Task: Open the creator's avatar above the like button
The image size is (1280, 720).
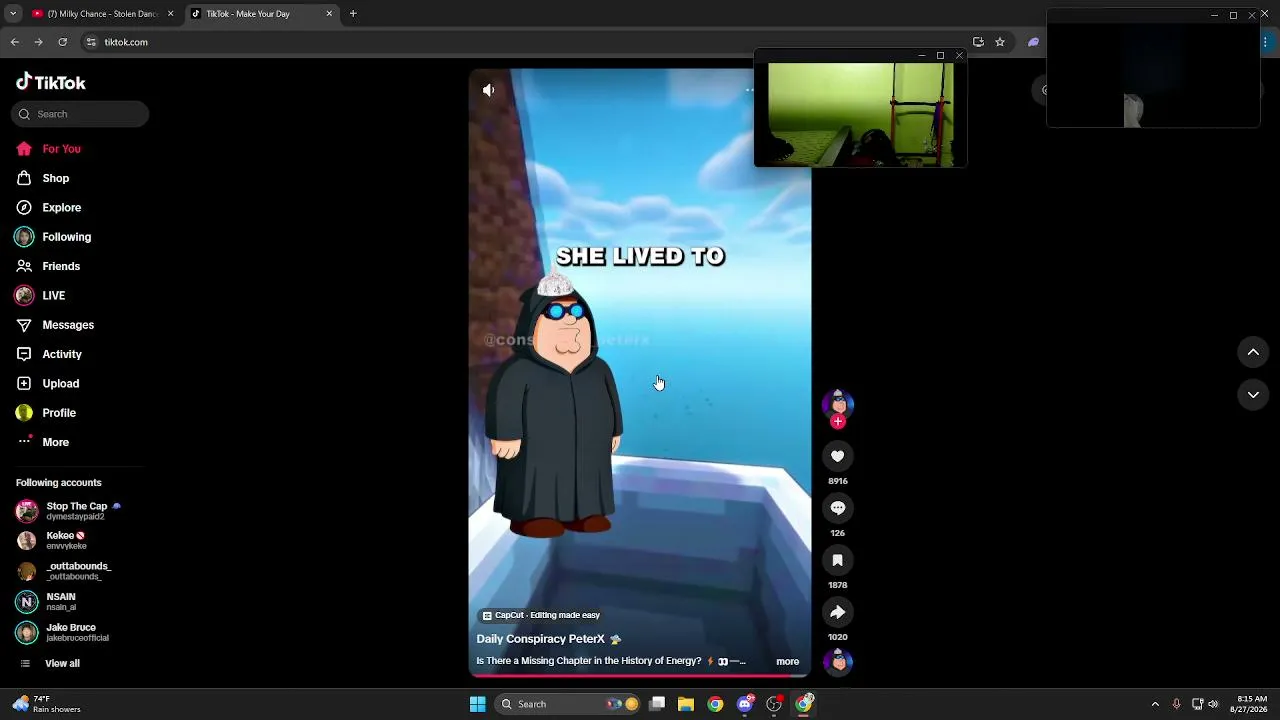Action: click(838, 404)
